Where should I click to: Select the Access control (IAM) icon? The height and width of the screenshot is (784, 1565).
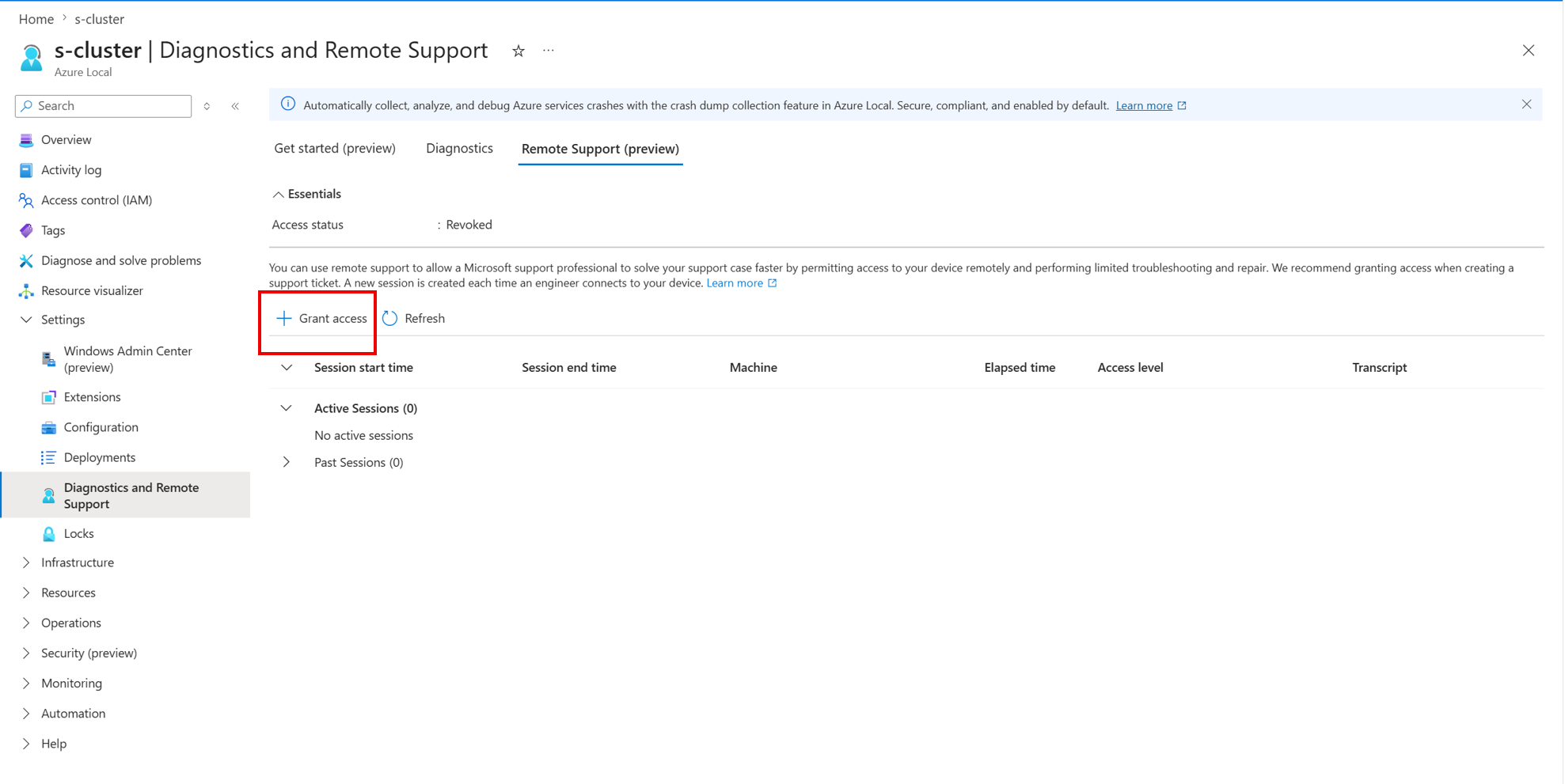pos(26,200)
